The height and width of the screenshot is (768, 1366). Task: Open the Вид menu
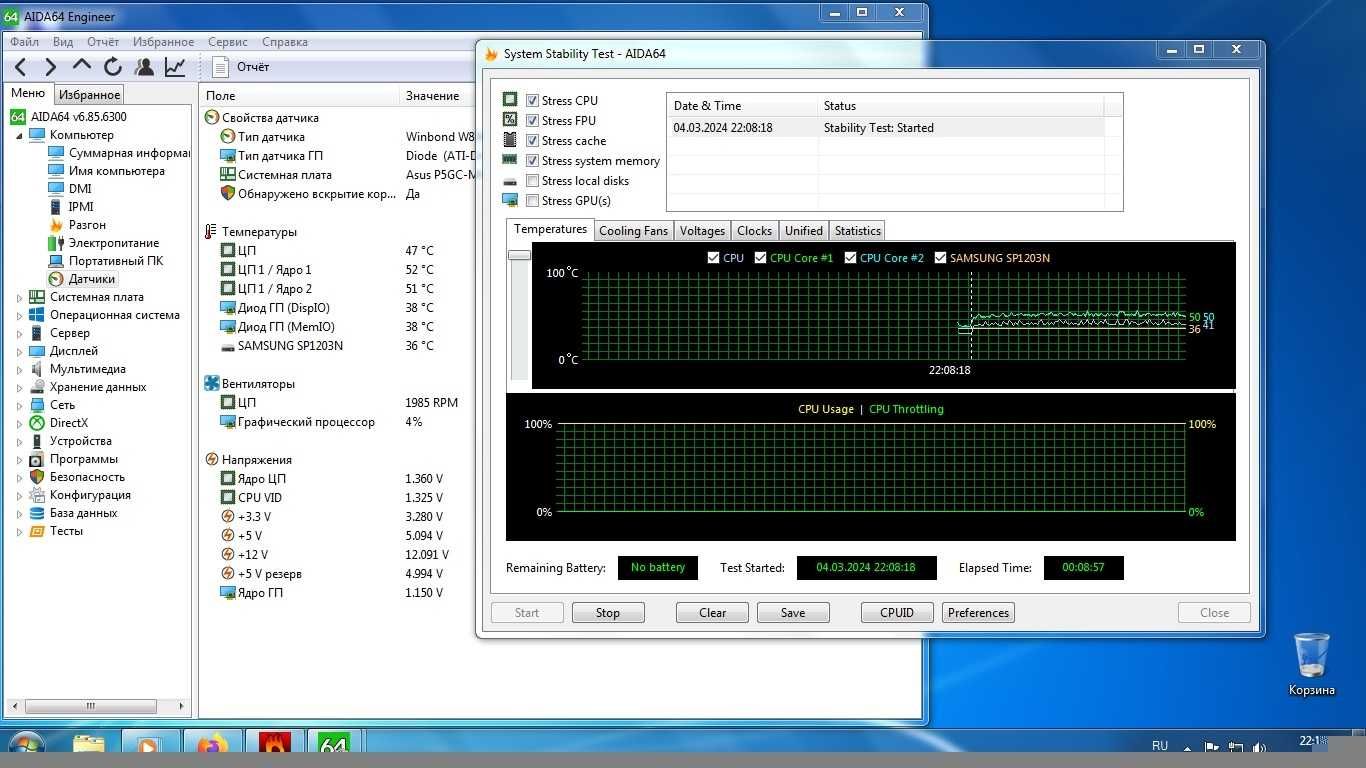click(63, 42)
